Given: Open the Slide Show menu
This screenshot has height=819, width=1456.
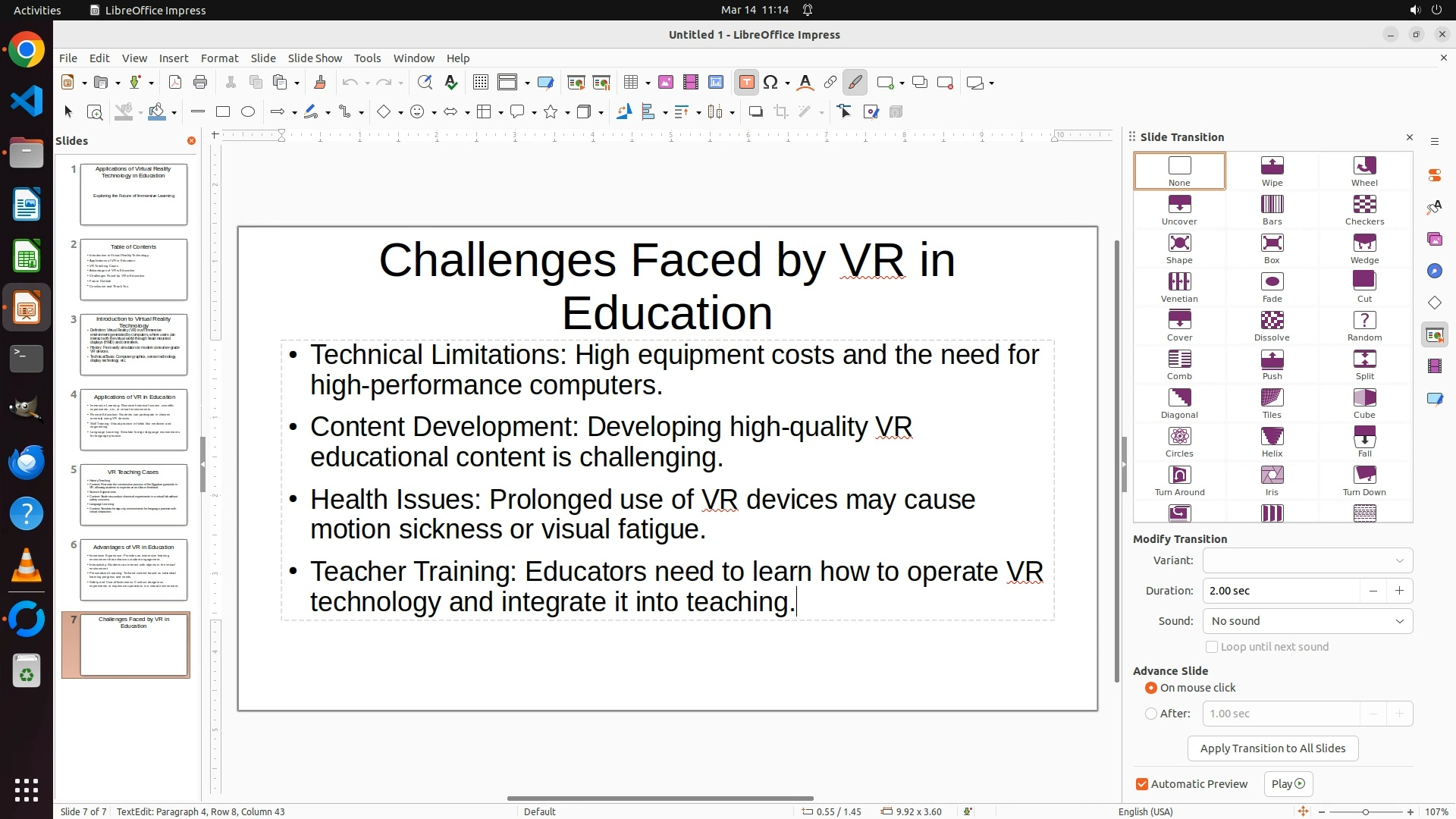Looking at the screenshot, I should 315,58.
